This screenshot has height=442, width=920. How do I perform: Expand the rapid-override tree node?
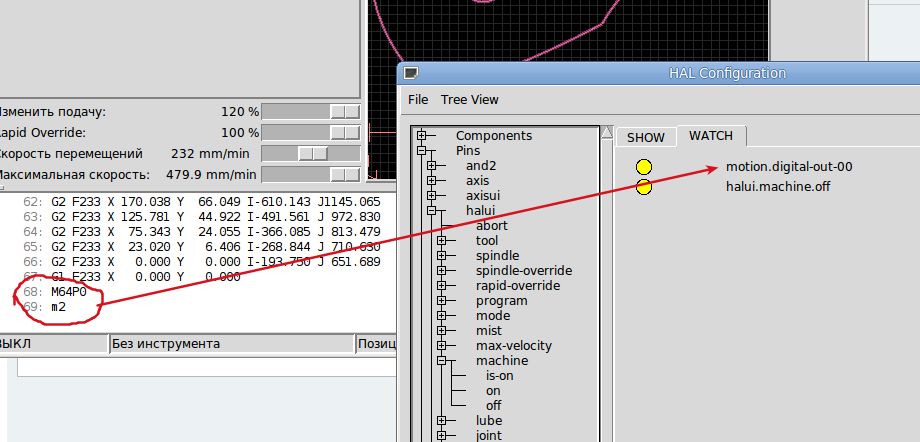[x=441, y=286]
